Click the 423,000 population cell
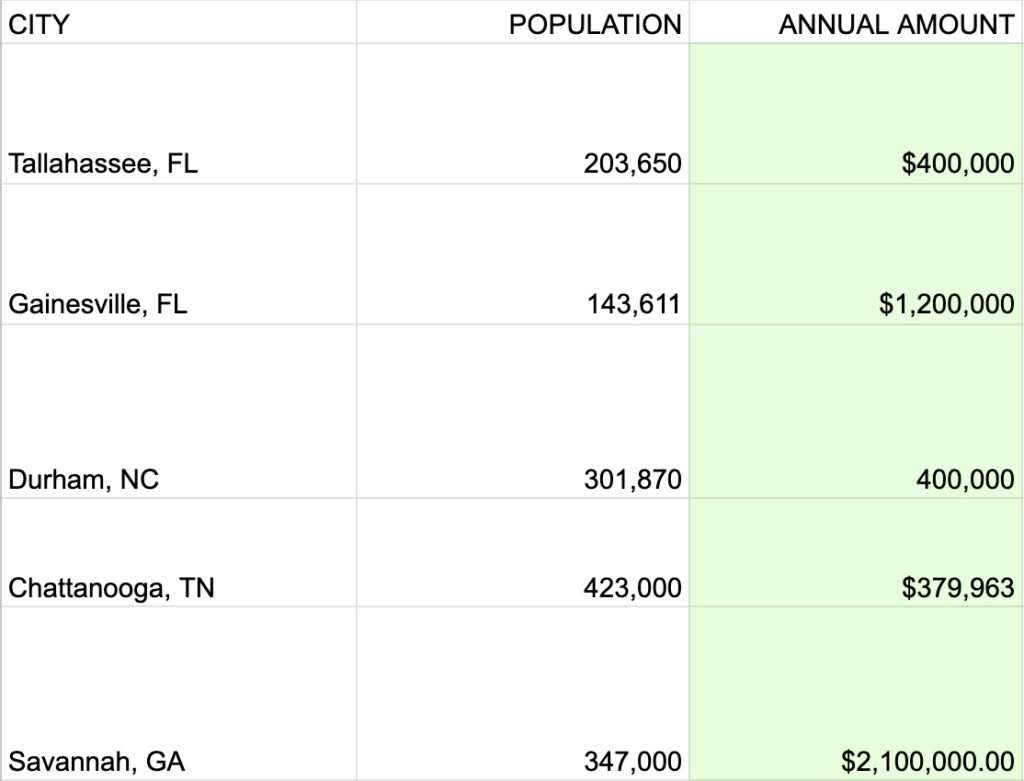This screenshot has width=1024, height=781. pos(632,588)
